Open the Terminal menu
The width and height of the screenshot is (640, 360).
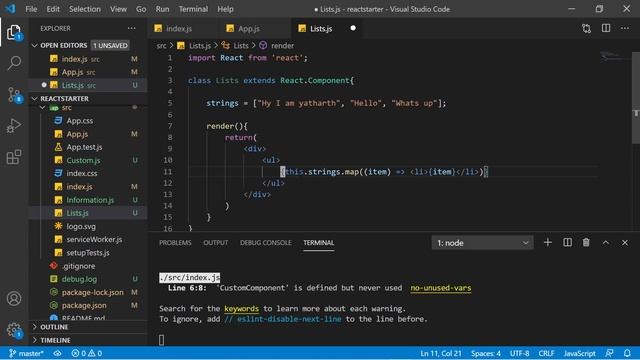tap(193, 9)
